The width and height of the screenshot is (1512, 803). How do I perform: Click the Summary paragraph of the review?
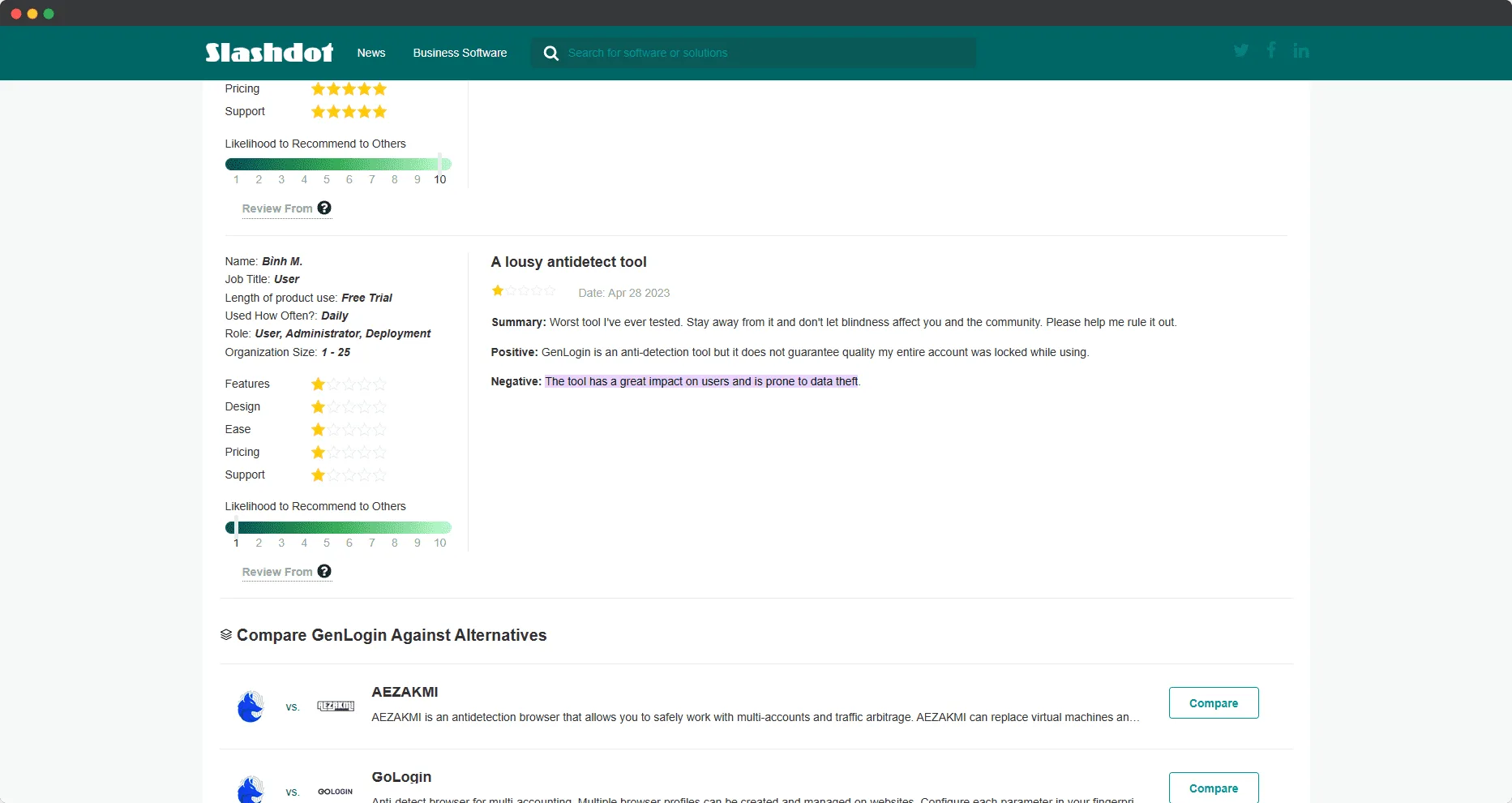click(833, 322)
